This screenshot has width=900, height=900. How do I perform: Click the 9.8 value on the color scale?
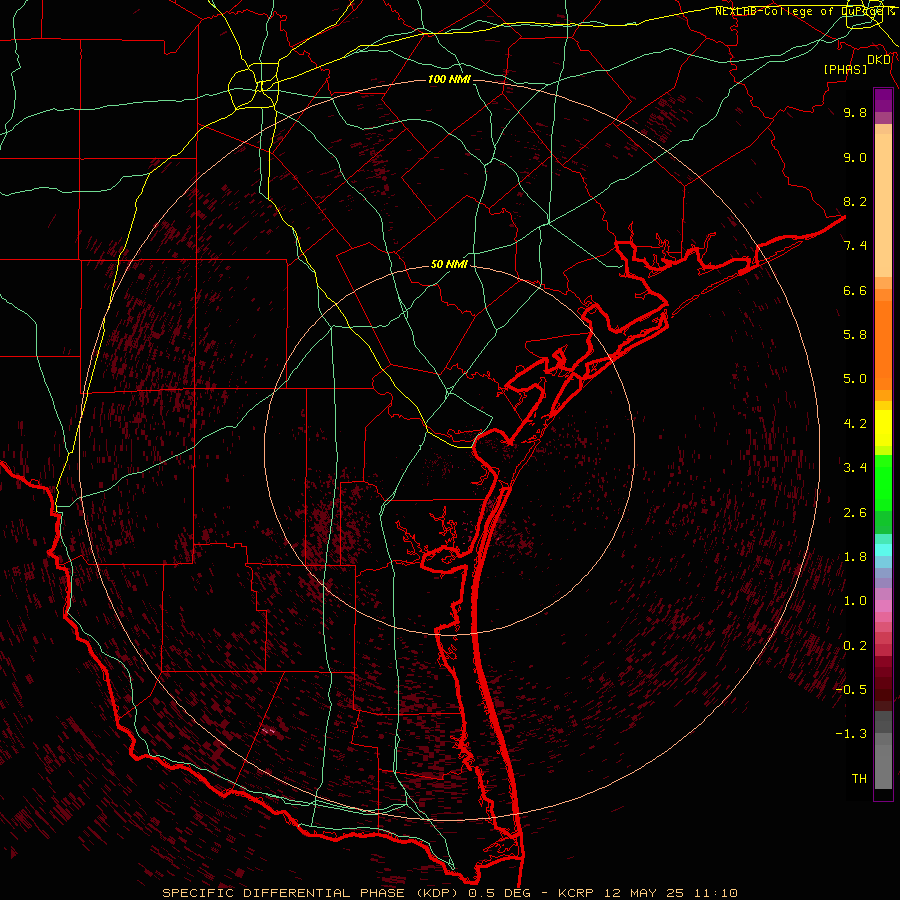tap(855, 112)
